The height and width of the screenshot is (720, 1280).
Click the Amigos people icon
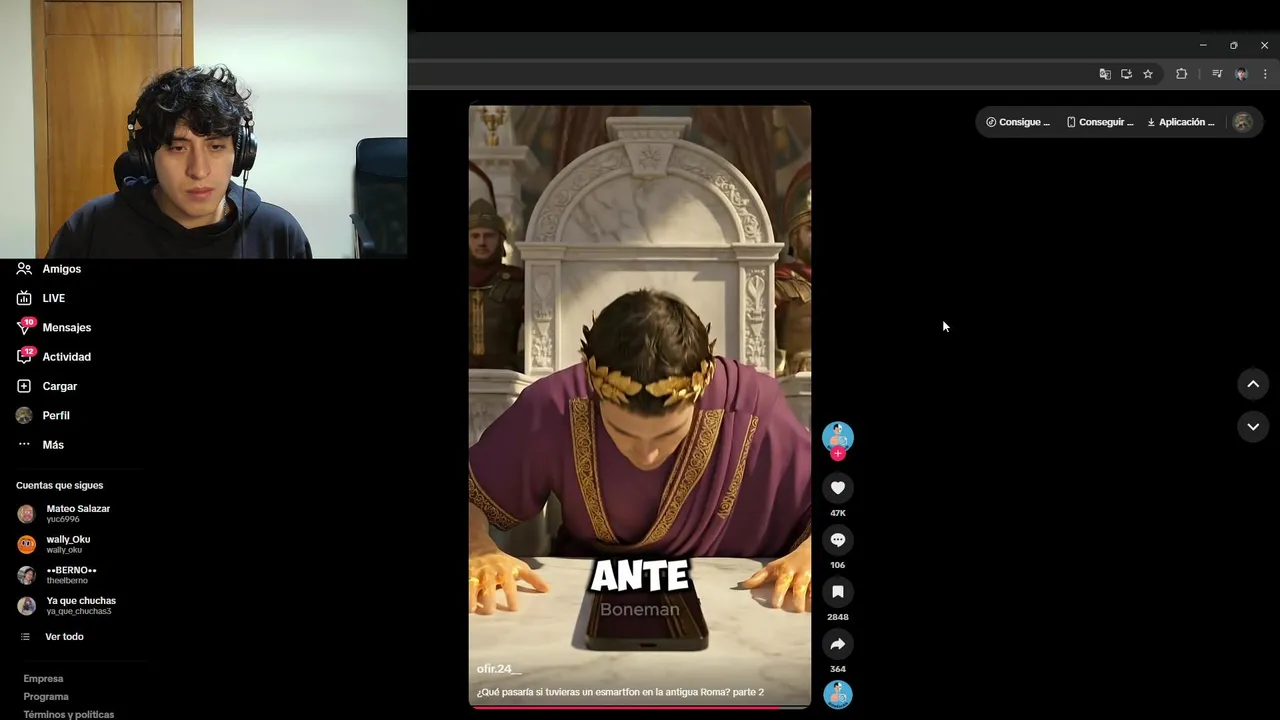pyautogui.click(x=24, y=269)
